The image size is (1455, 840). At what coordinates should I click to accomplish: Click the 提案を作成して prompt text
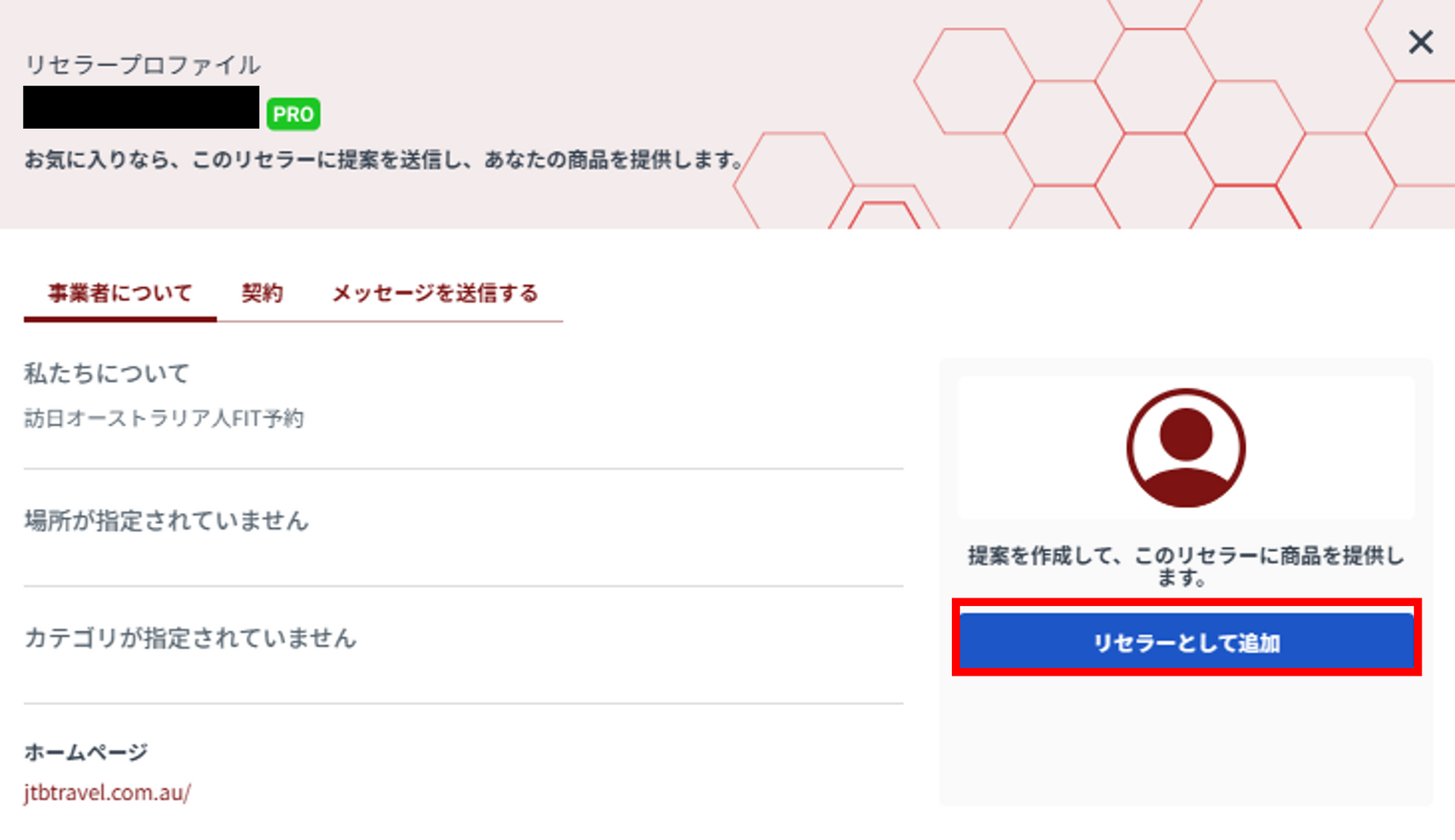pyautogui.click(x=1185, y=566)
